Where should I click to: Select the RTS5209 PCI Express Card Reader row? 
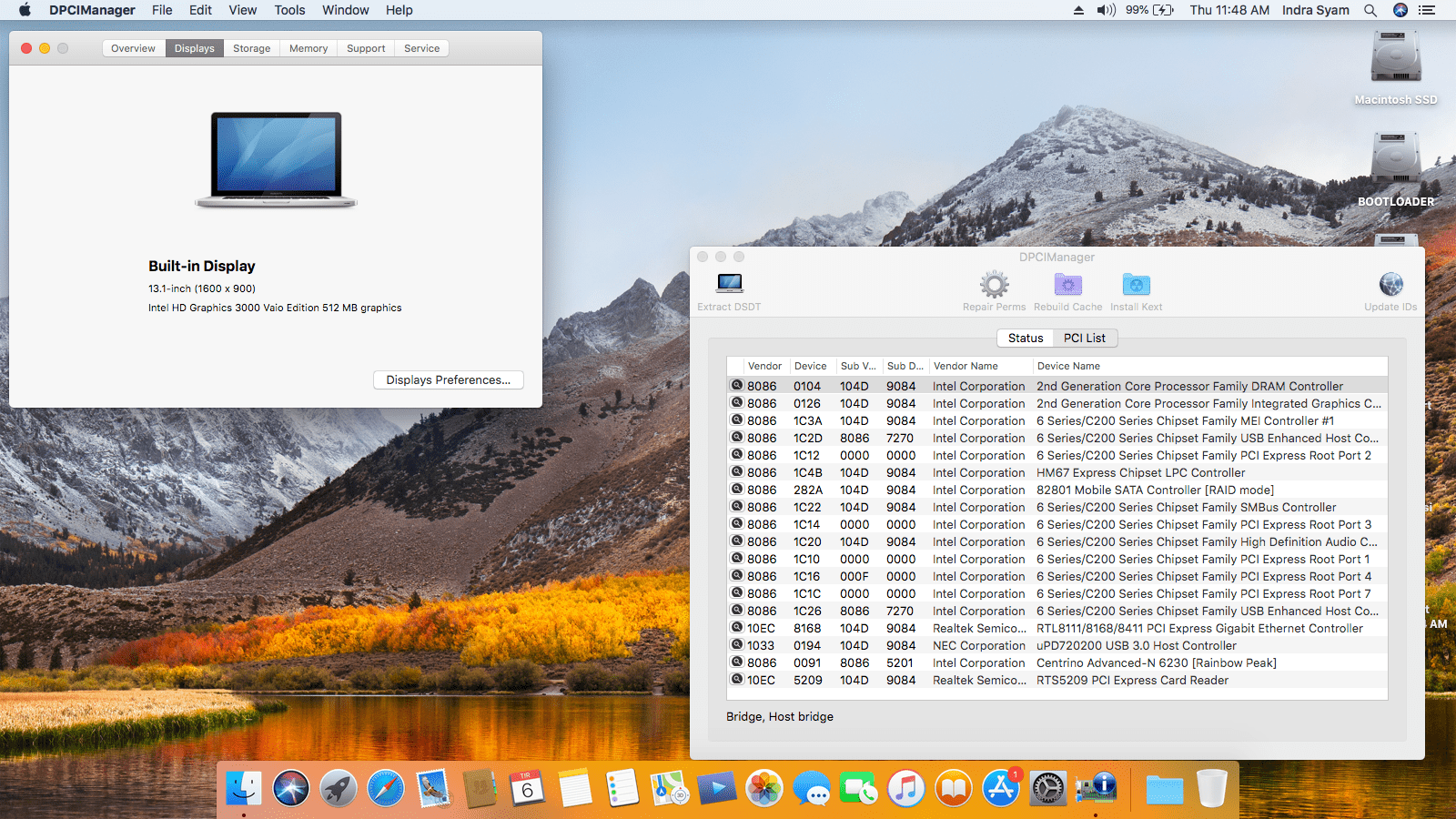pos(1132,680)
